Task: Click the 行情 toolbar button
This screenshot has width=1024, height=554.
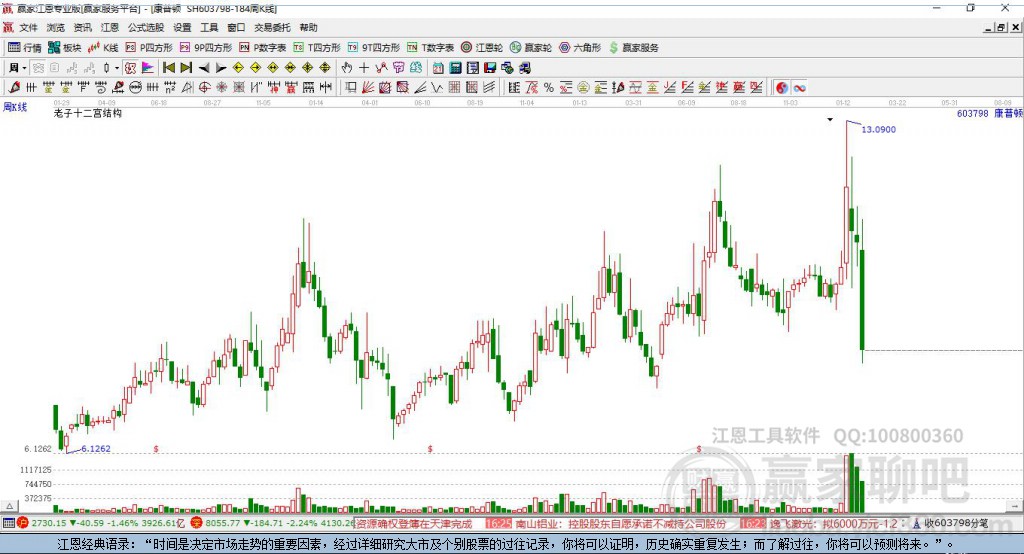Action: (25, 48)
